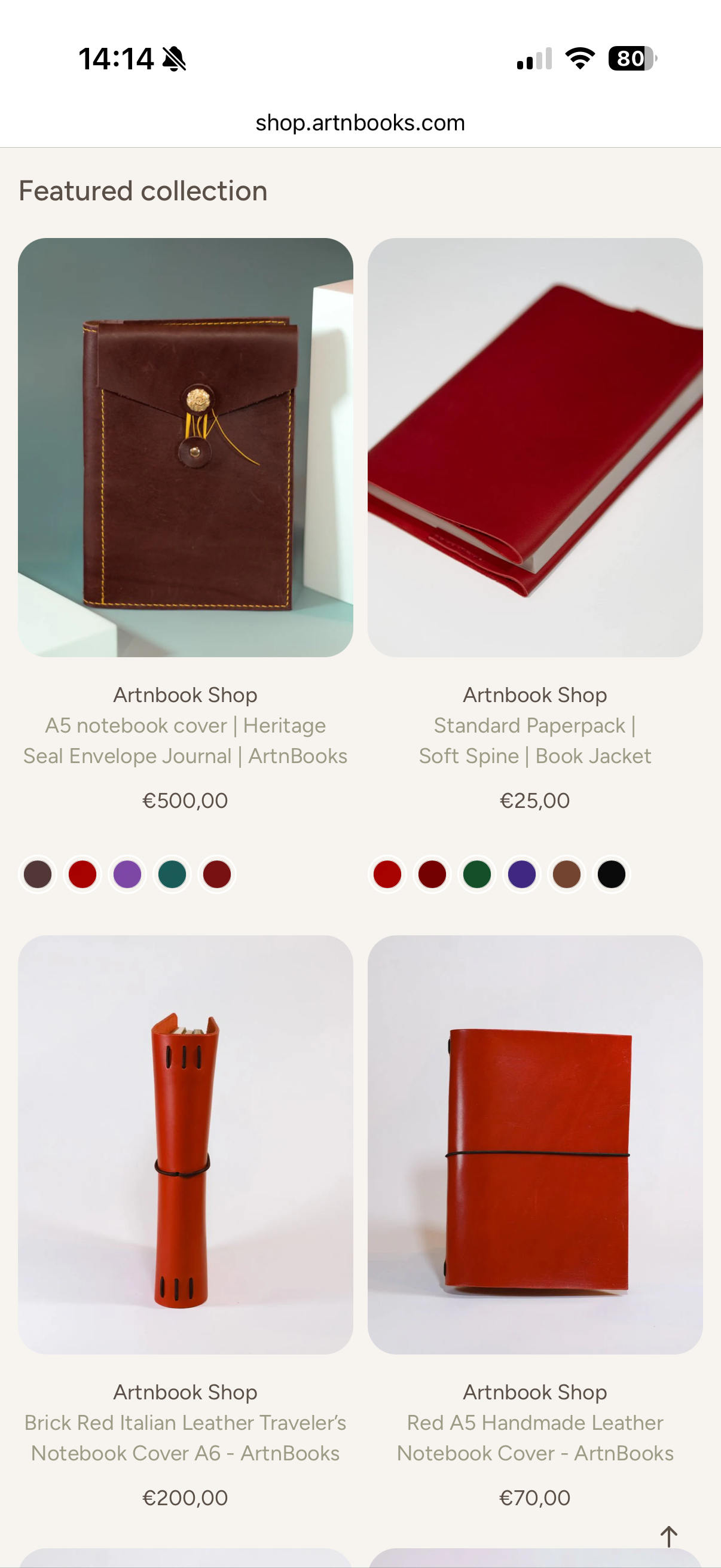Image resolution: width=721 pixels, height=1568 pixels.
Task: Tap the brown envelope journal product image
Action: coord(185,447)
